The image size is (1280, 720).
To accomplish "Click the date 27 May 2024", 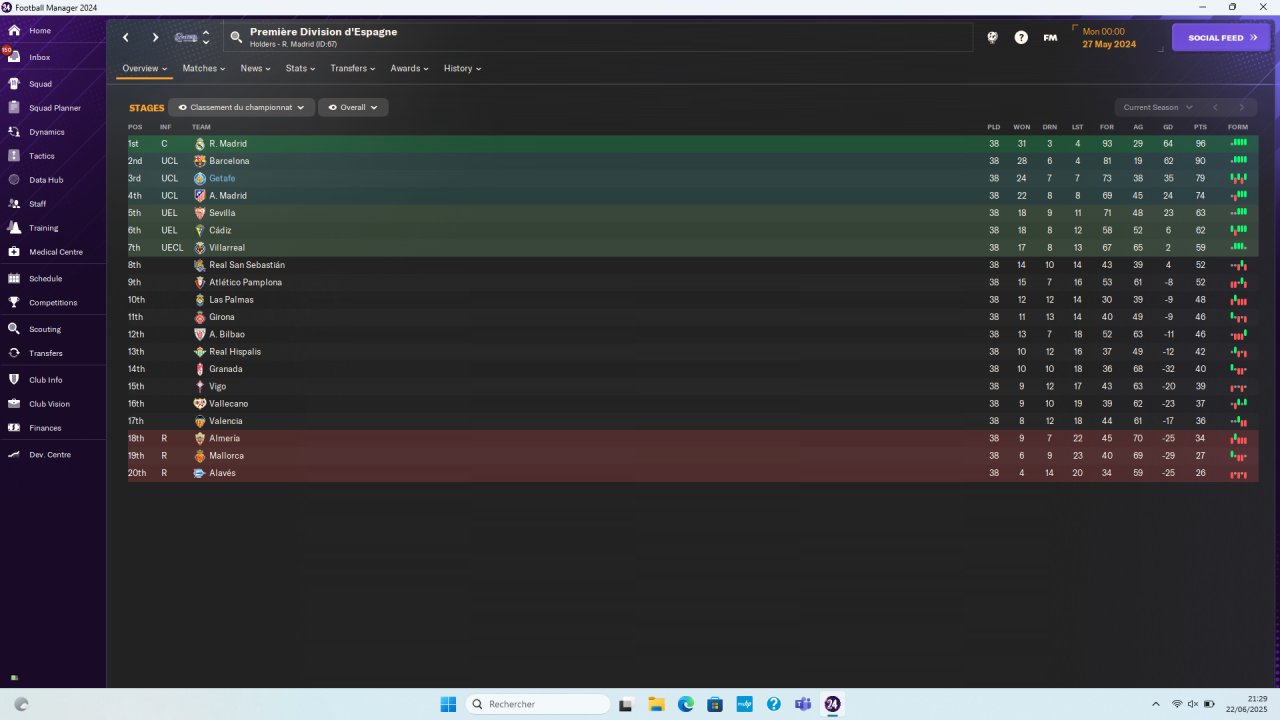I will point(1109,44).
